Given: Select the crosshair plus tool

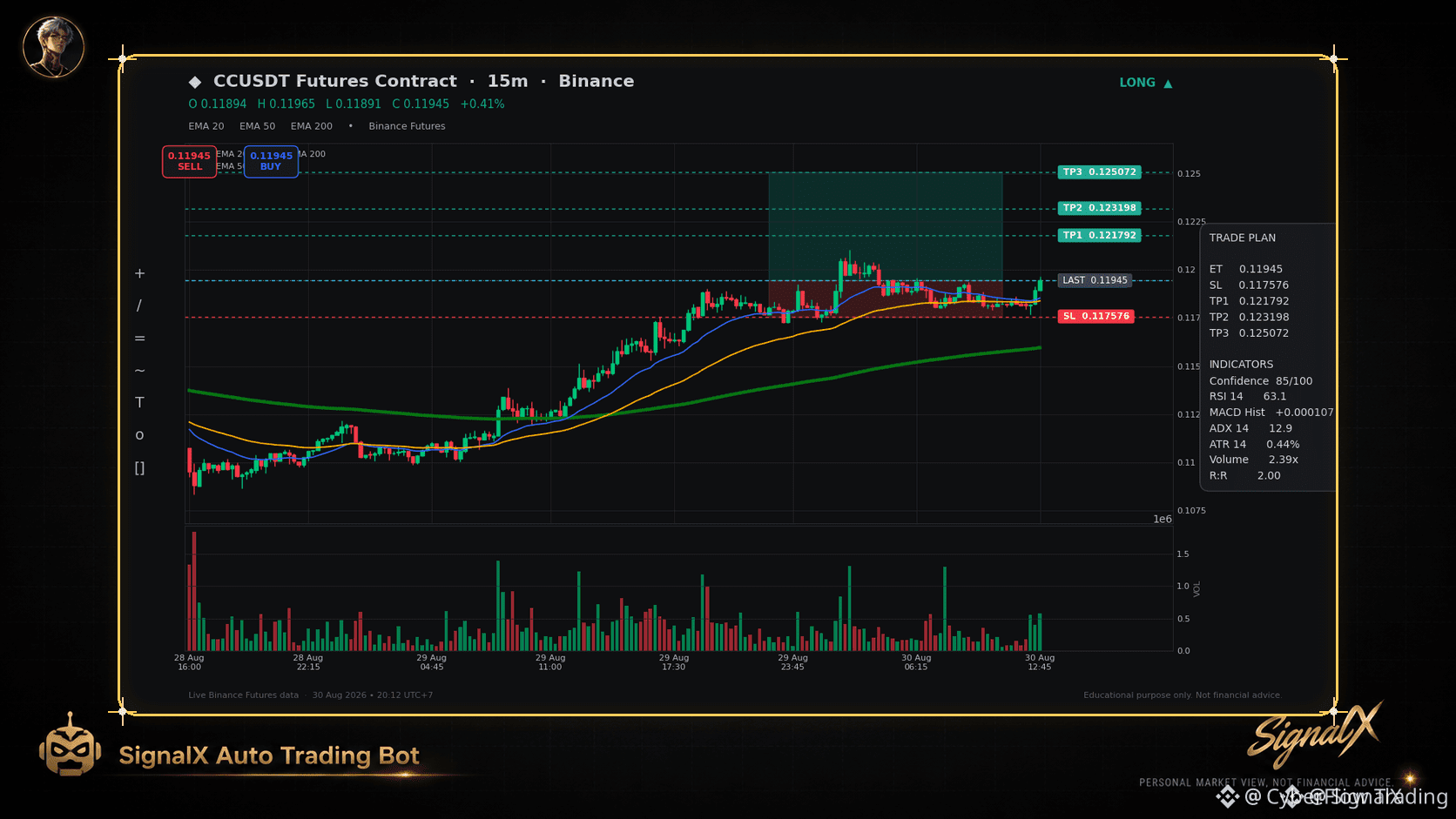Looking at the screenshot, I should coord(139,273).
